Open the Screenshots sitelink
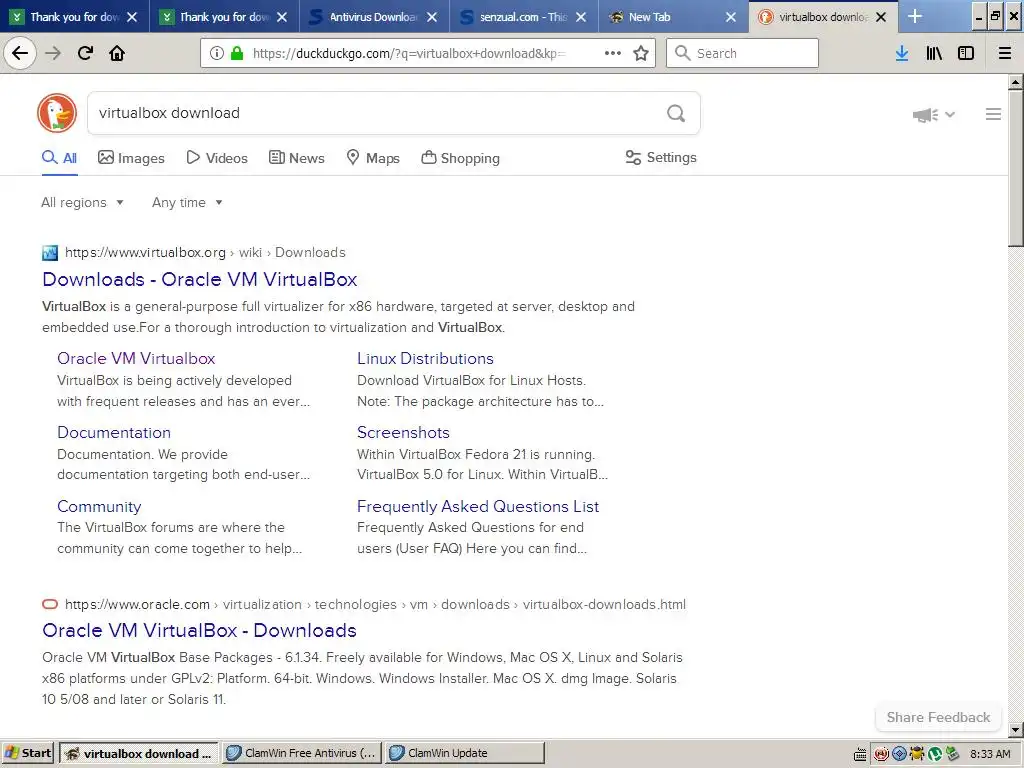 tap(403, 432)
